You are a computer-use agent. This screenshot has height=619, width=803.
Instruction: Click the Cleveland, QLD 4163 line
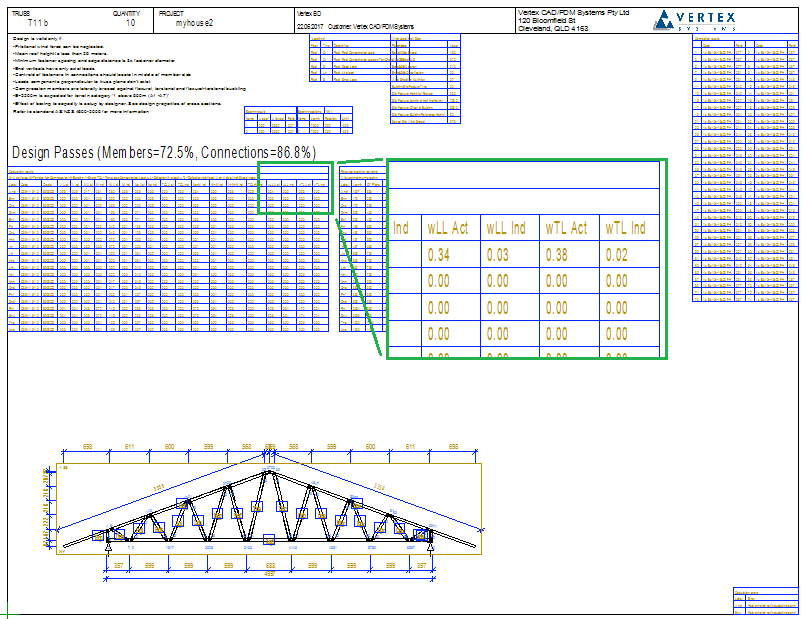point(553,29)
